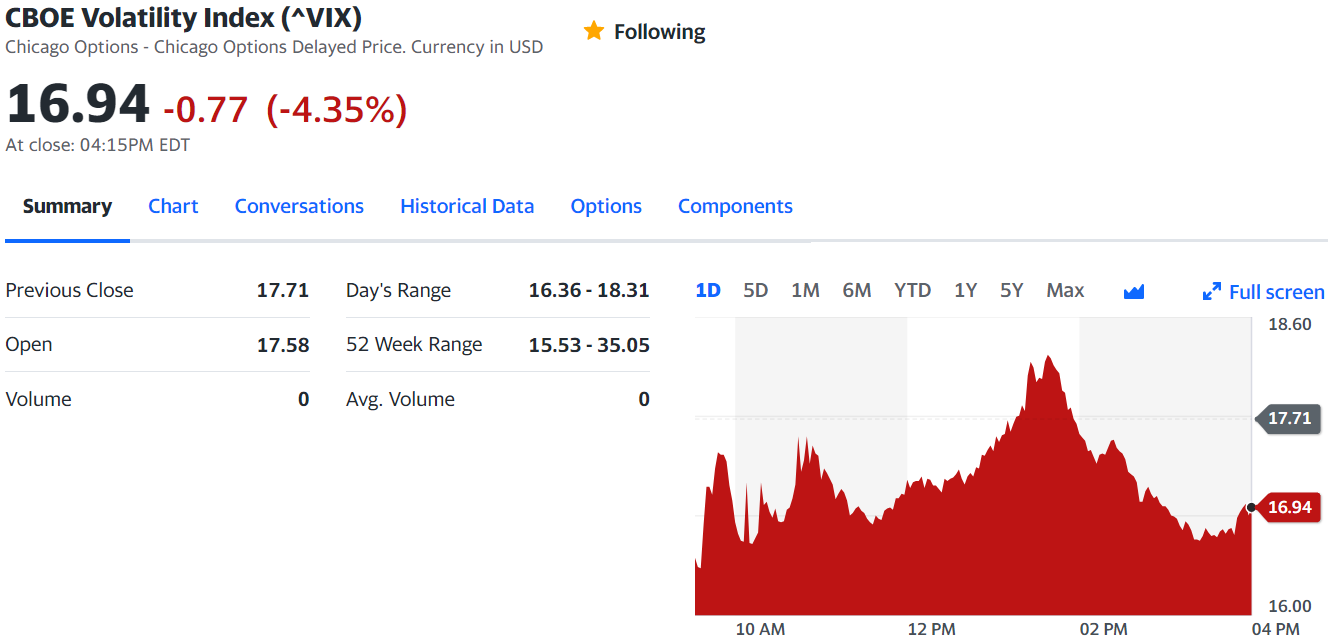Select the 1D chart range
The width and height of the screenshot is (1328, 642).
point(708,290)
